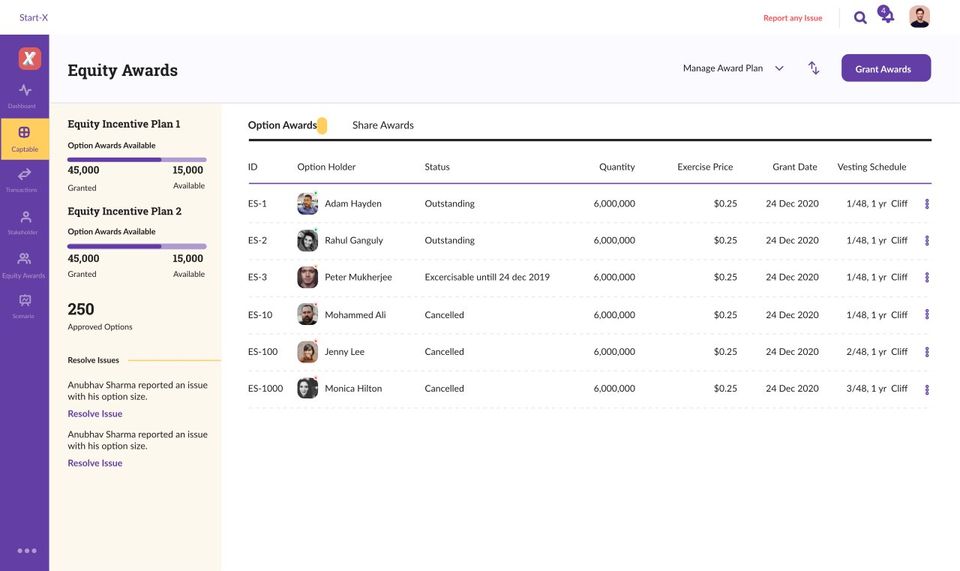
Task: Click the 250 Approved Options value
Action: point(81,309)
